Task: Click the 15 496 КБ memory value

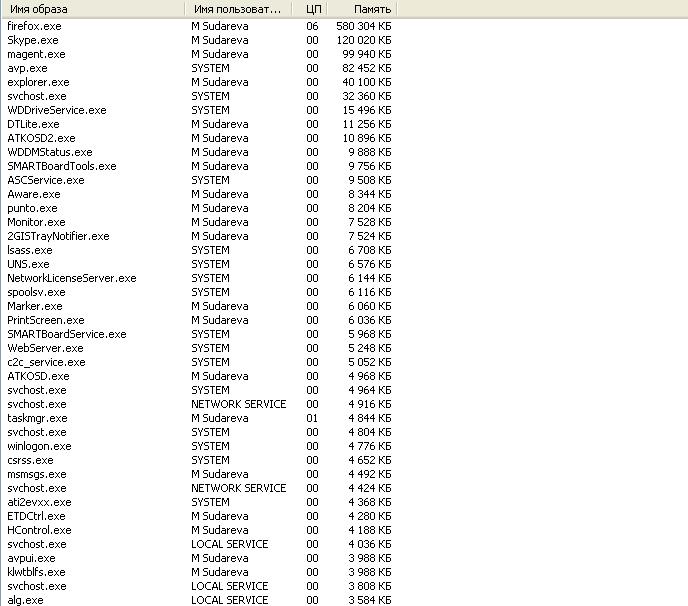Action: point(367,111)
